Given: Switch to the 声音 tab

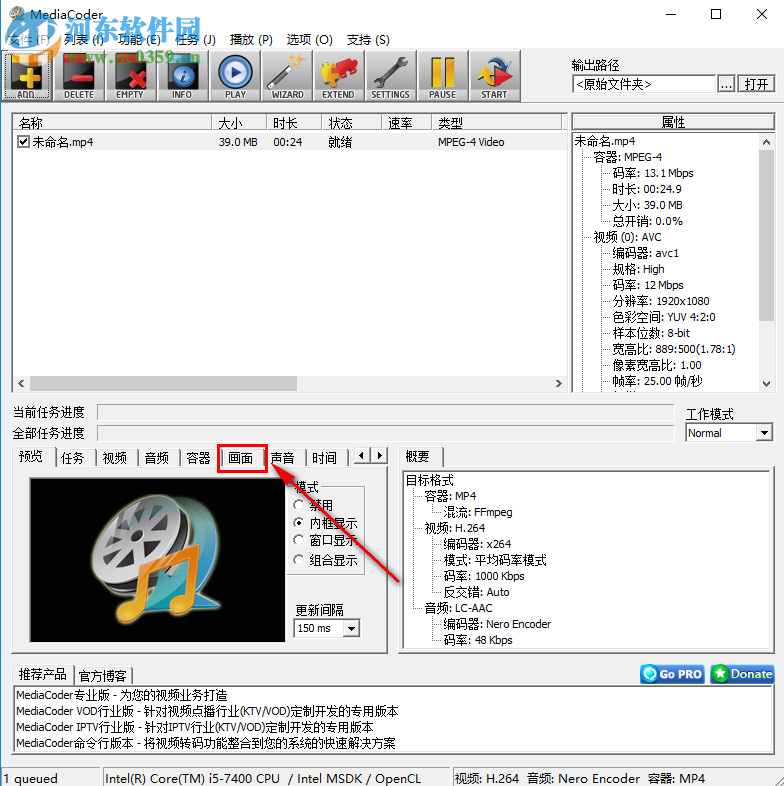Looking at the screenshot, I should pos(283,458).
